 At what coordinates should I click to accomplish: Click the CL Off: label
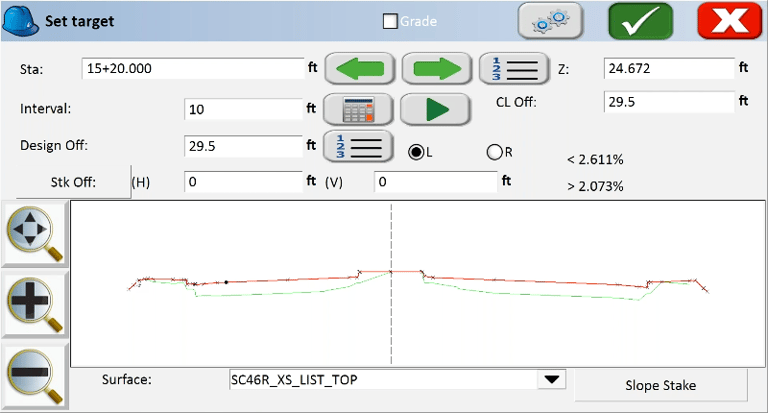(516, 102)
